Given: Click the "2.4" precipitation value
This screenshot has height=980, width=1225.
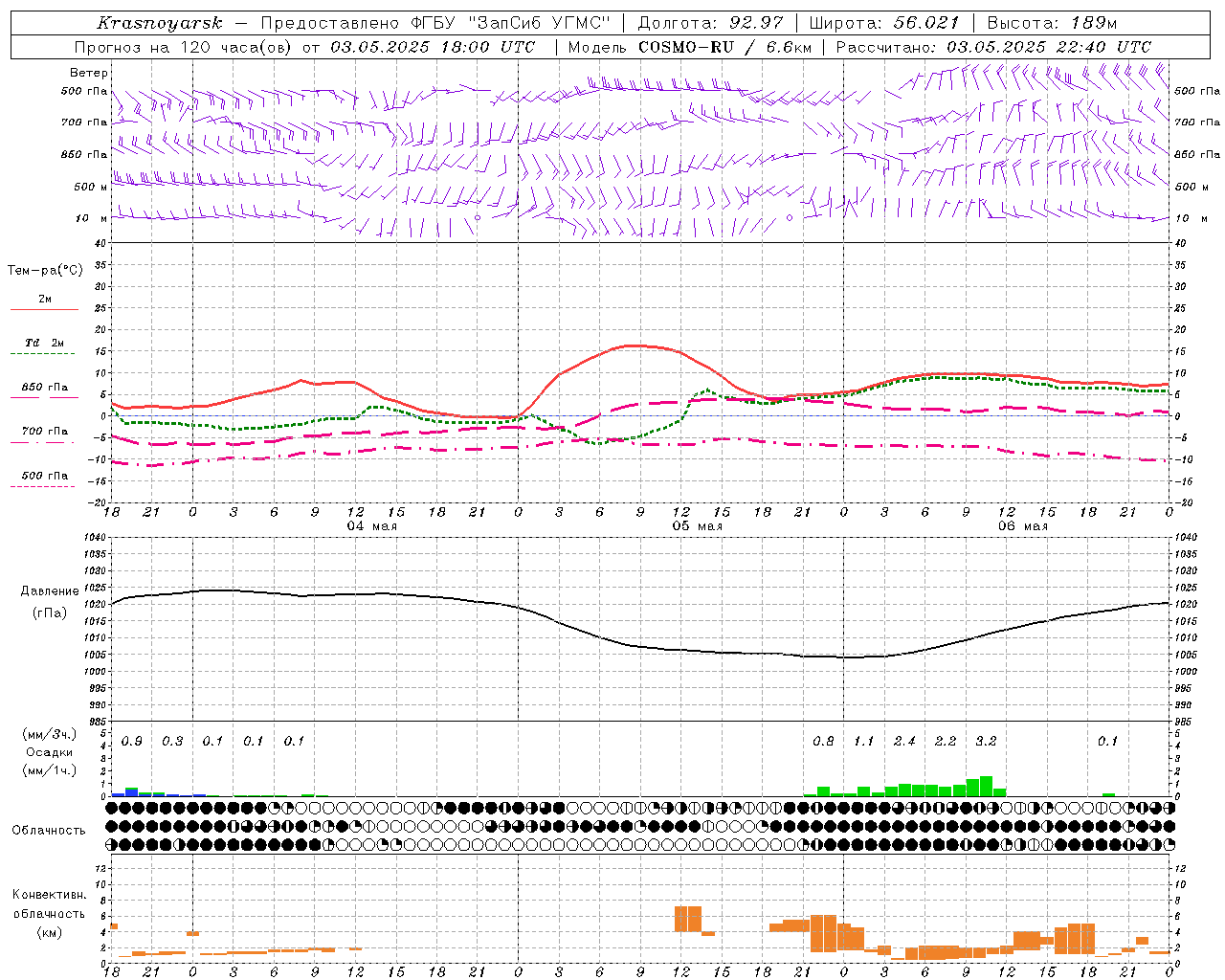Looking at the screenshot, I should (904, 742).
